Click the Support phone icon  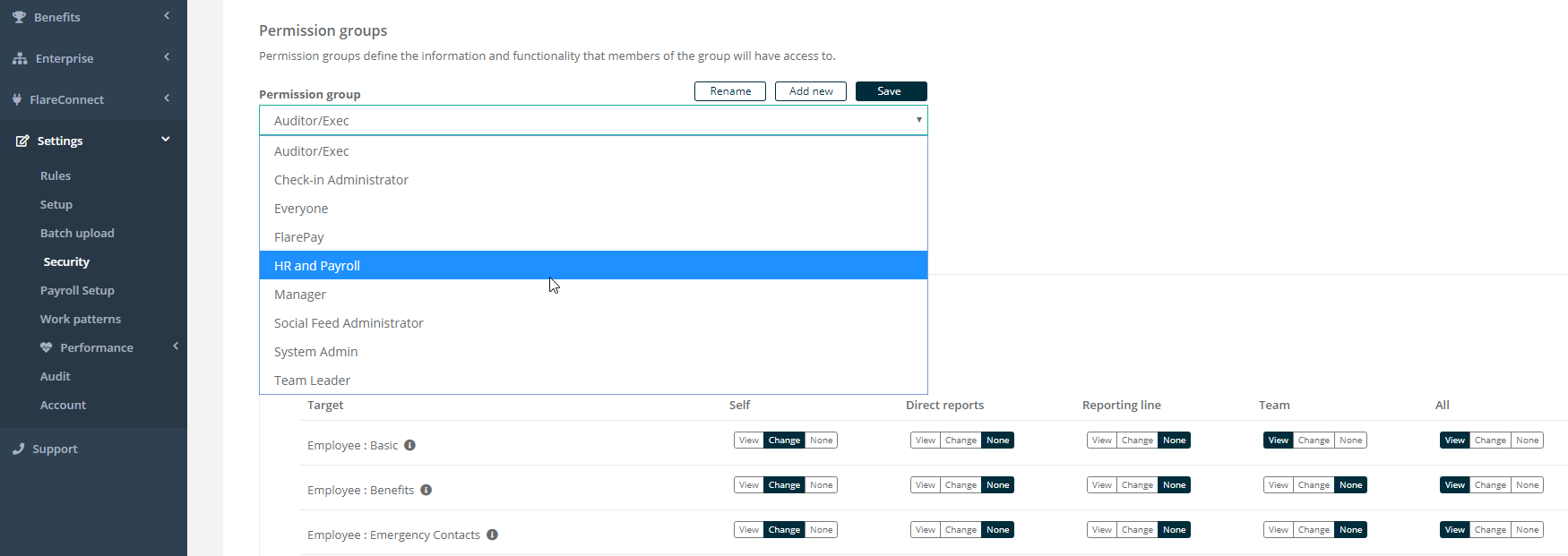point(19,449)
